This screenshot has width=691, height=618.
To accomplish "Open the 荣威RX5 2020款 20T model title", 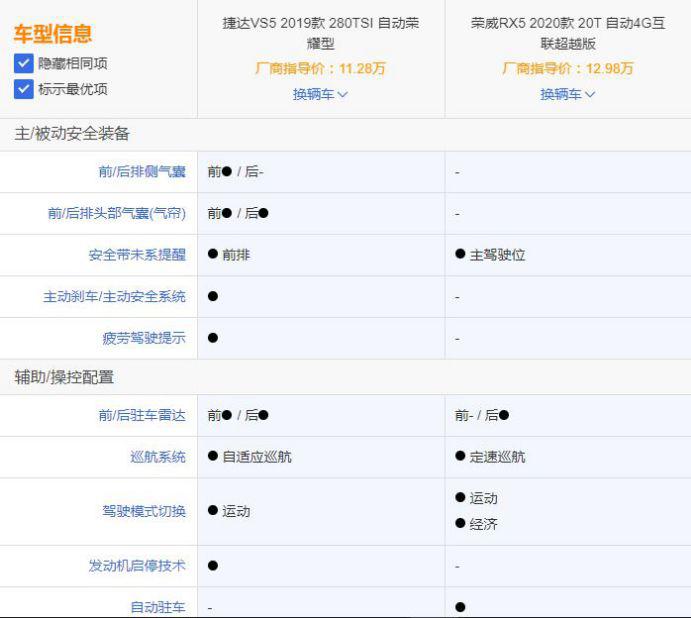I will click(x=568, y=33).
